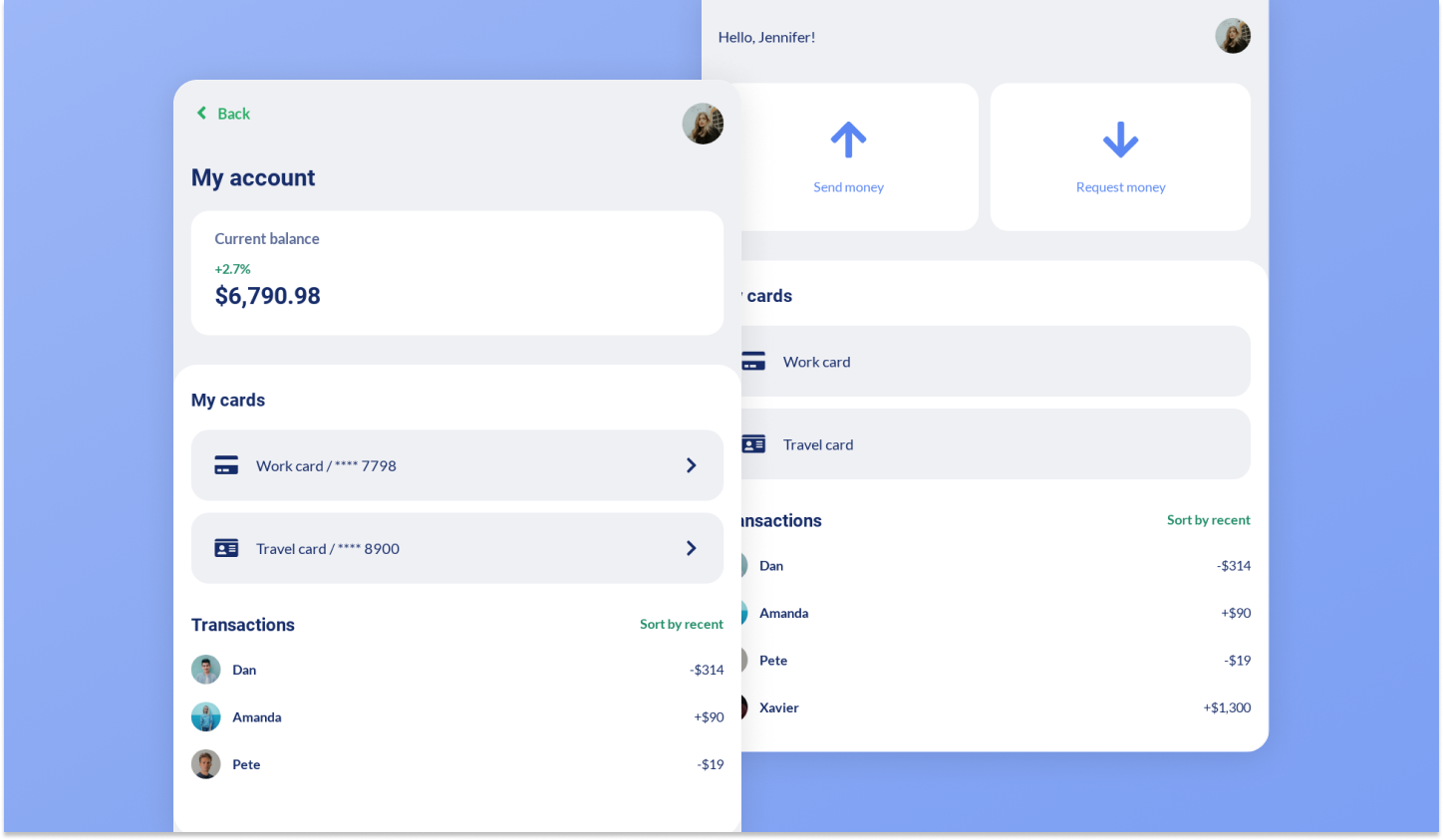
Task: Click the +2.7% balance change indicator
Action: (x=232, y=269)
